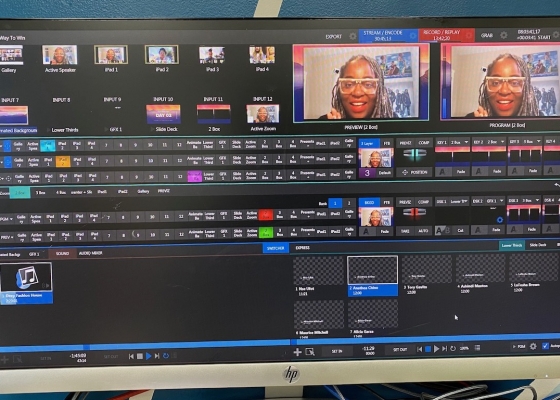Click the lower-thirds player settings gear
The width and height of the screenshot is (560, 400).
pos(533,346)
